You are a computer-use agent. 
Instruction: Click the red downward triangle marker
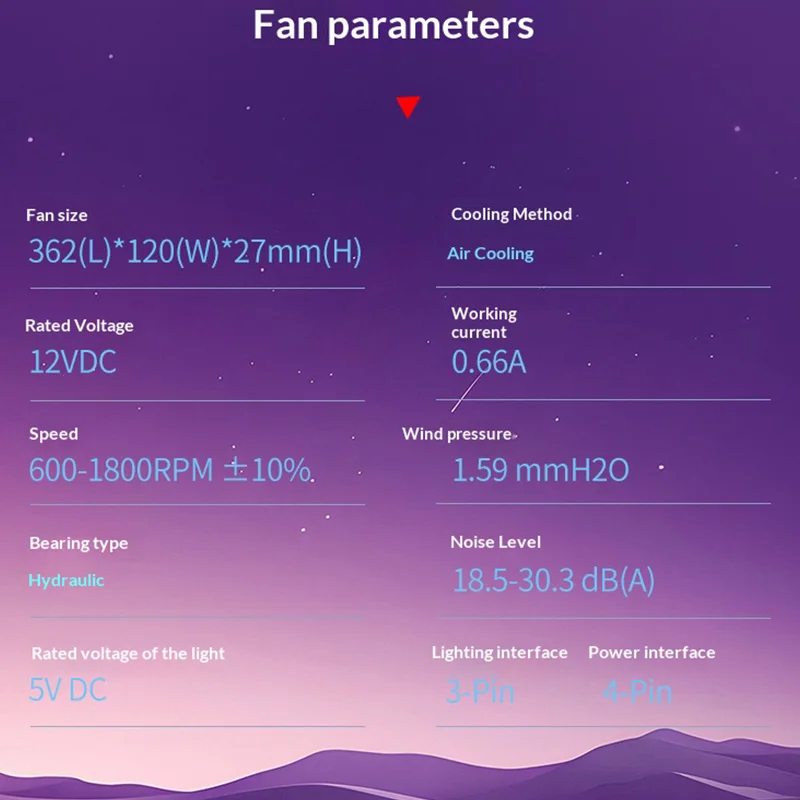(408, 107)
